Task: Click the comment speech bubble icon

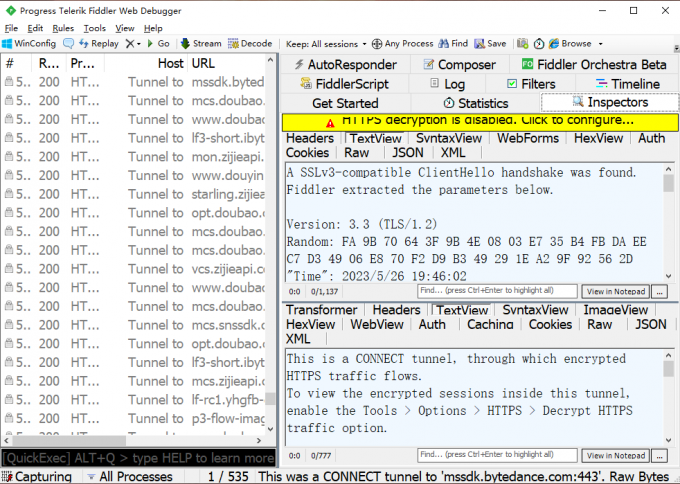Action: click(x=69, y=44)
